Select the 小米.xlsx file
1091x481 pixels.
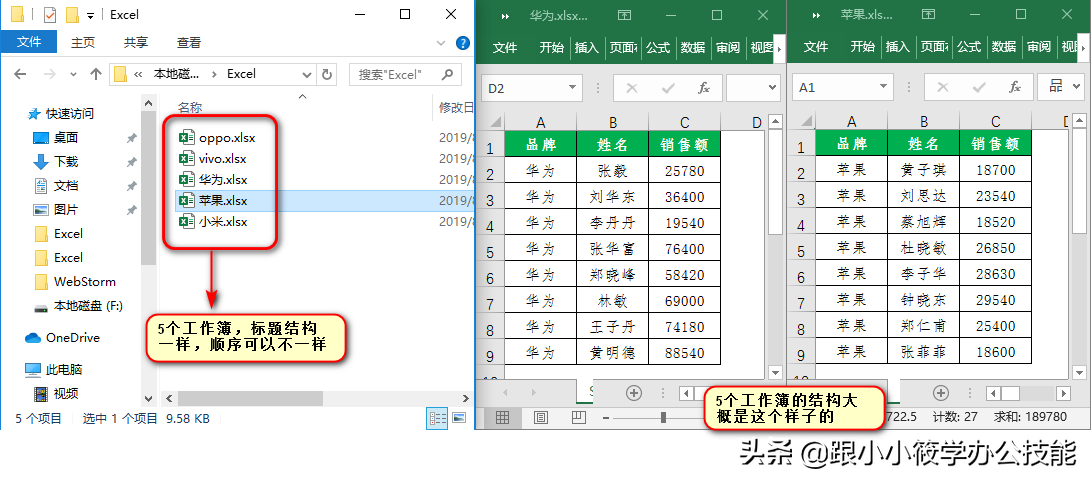222,221
